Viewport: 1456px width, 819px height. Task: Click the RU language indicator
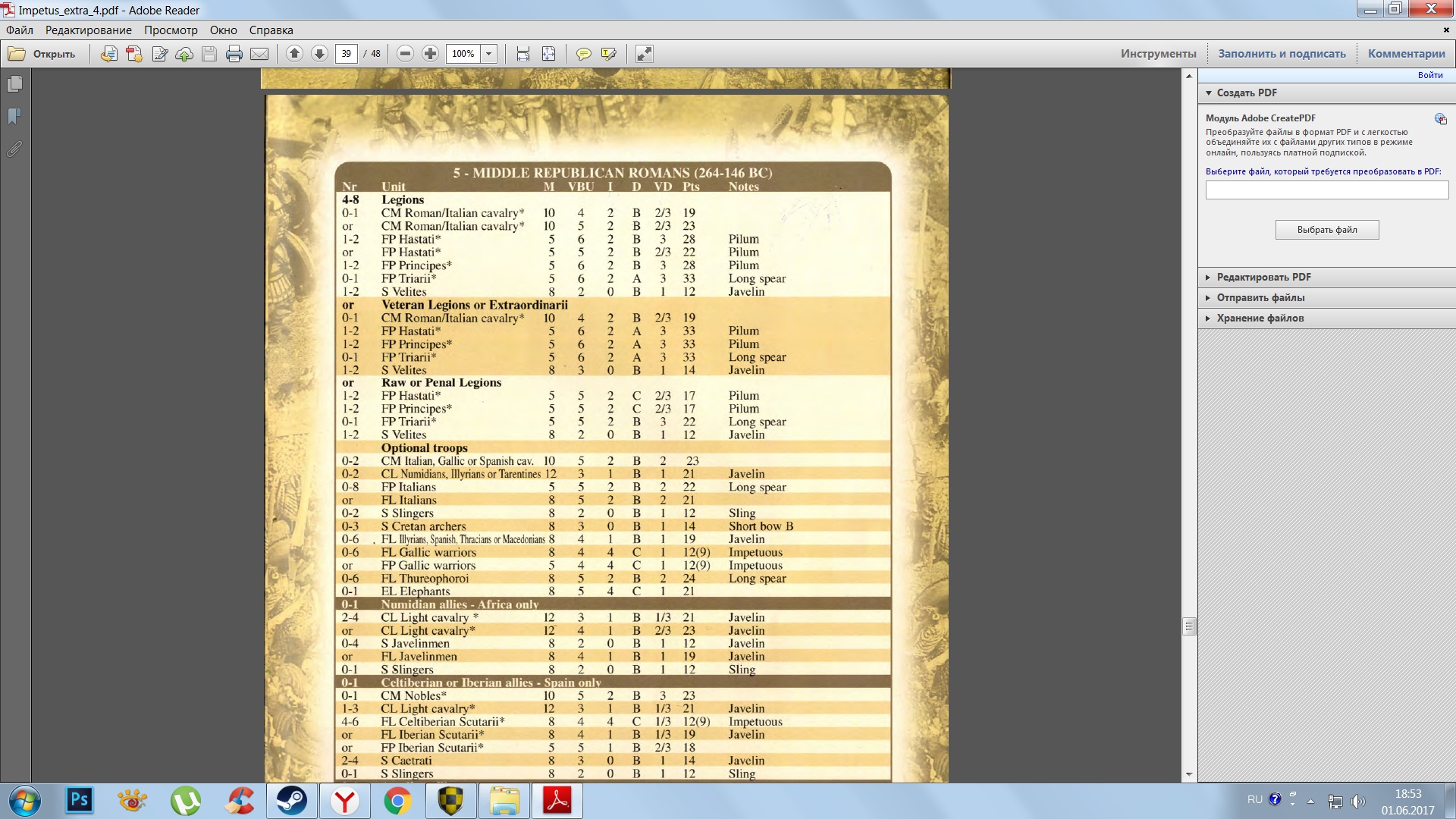point(1255,799)
